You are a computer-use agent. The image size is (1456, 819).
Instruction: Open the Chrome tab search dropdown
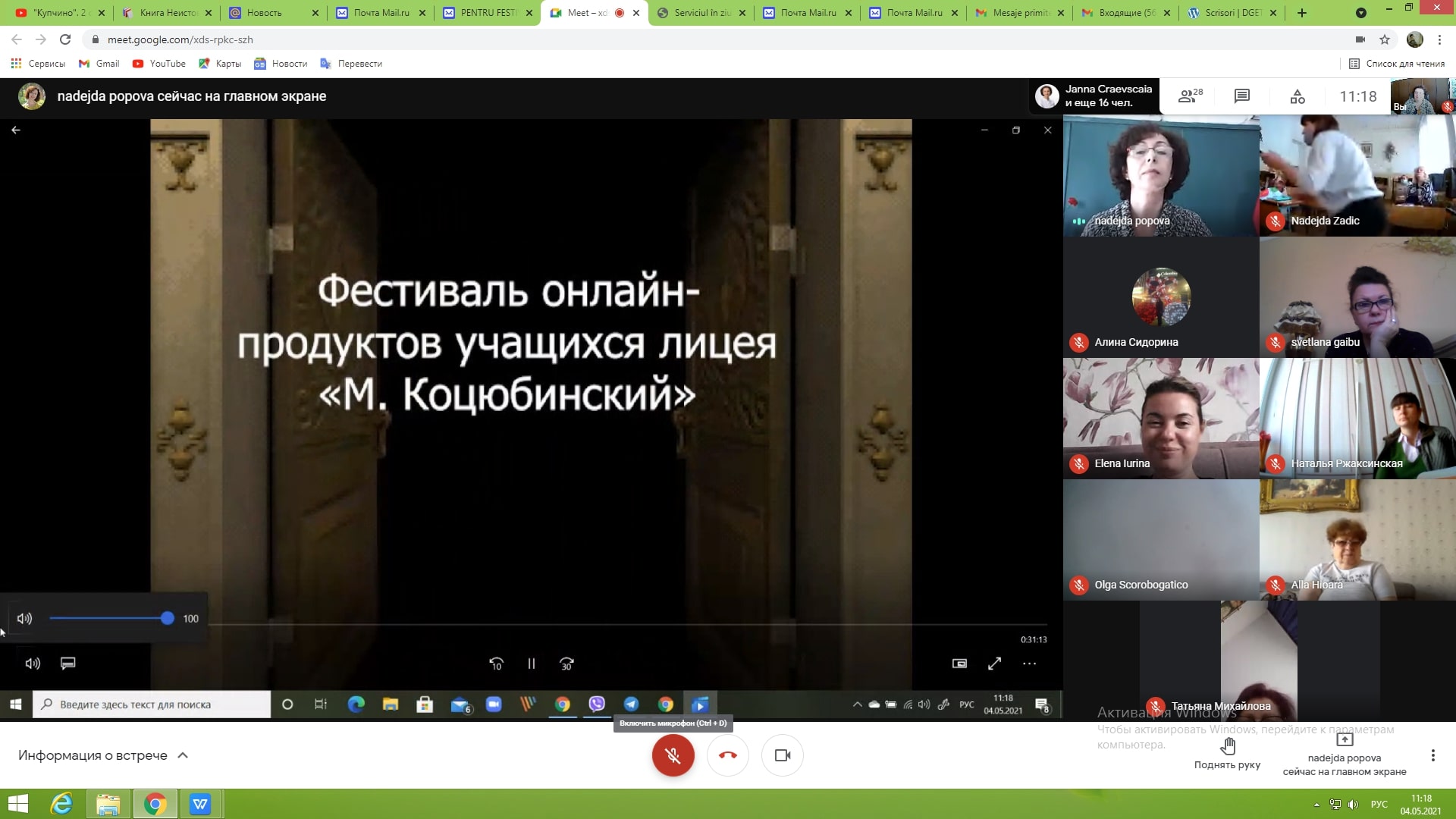click(1360, 13)
